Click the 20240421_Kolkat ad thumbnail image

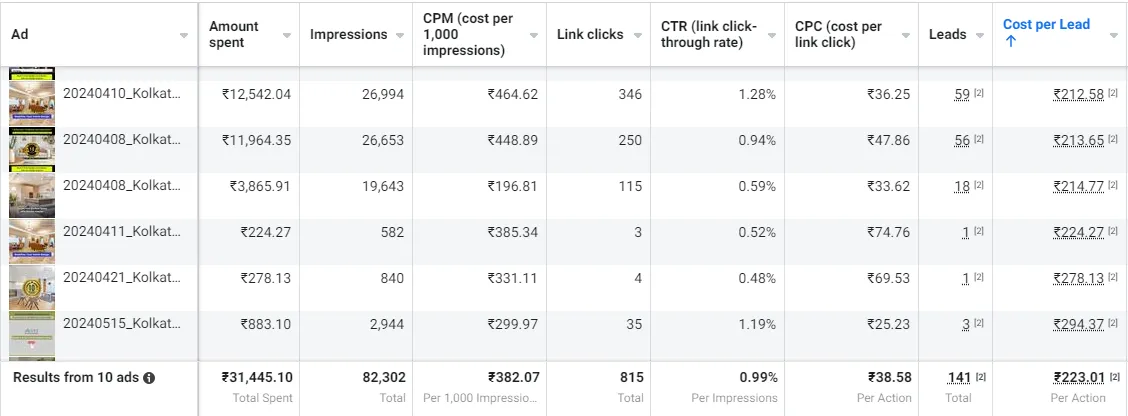coord(32,287)
